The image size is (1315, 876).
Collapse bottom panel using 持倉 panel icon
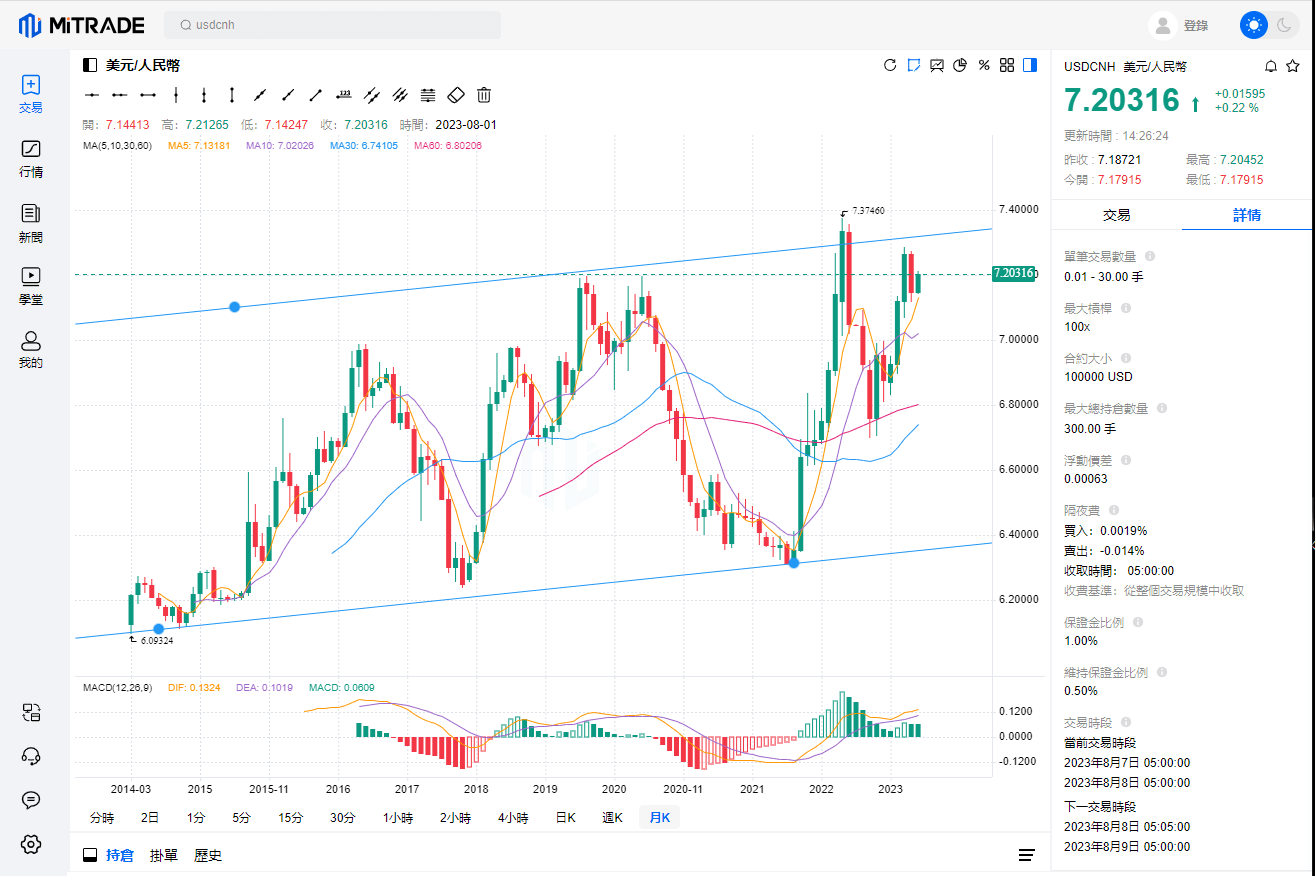point(90,855)
